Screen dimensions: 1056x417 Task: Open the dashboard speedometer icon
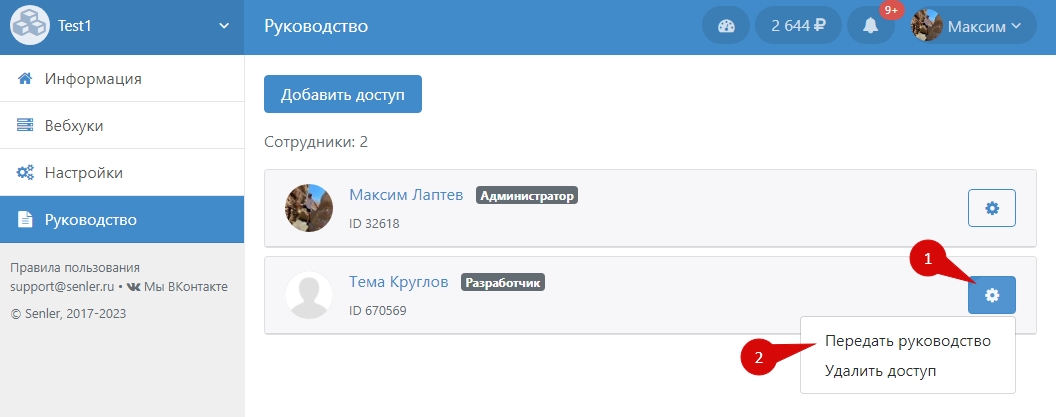[x=726, y=26]
